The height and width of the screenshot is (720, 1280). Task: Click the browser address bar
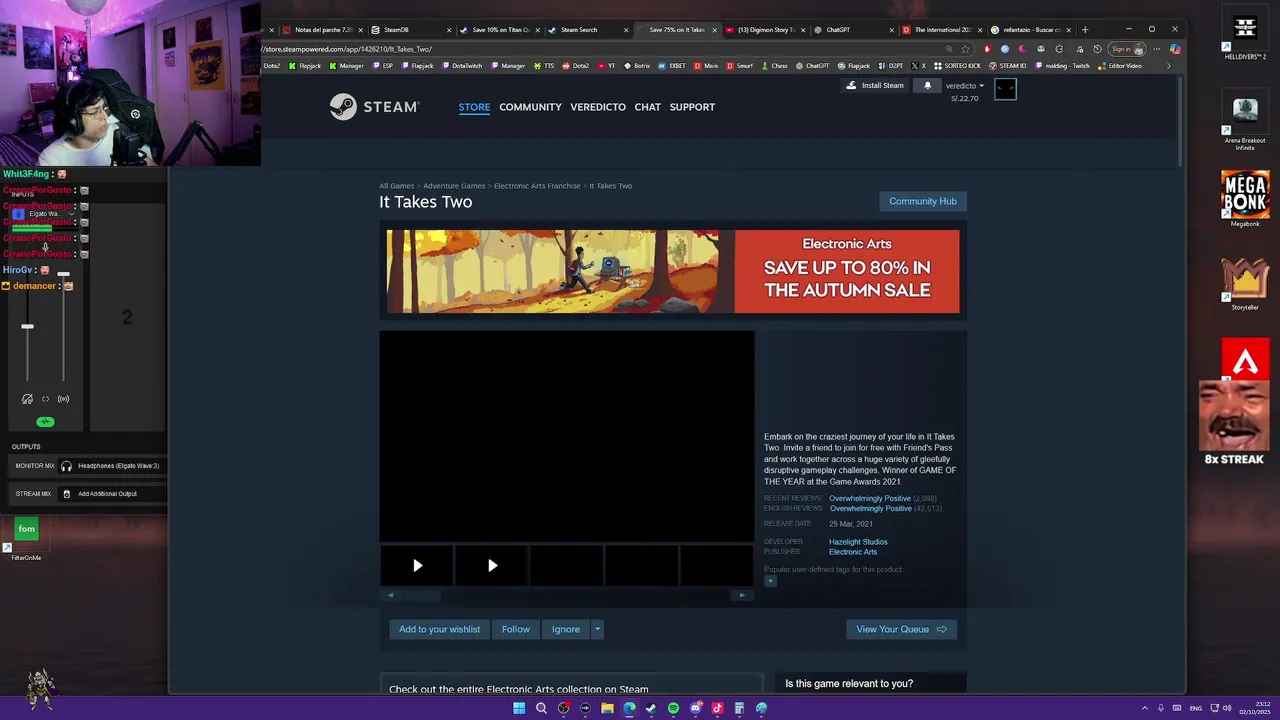[600, 49]
